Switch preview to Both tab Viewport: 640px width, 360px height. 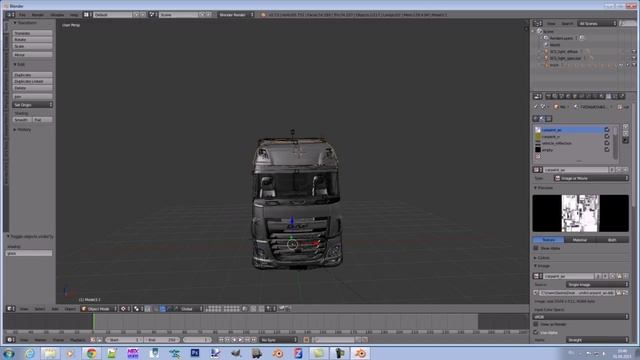(x=612, y=240)
